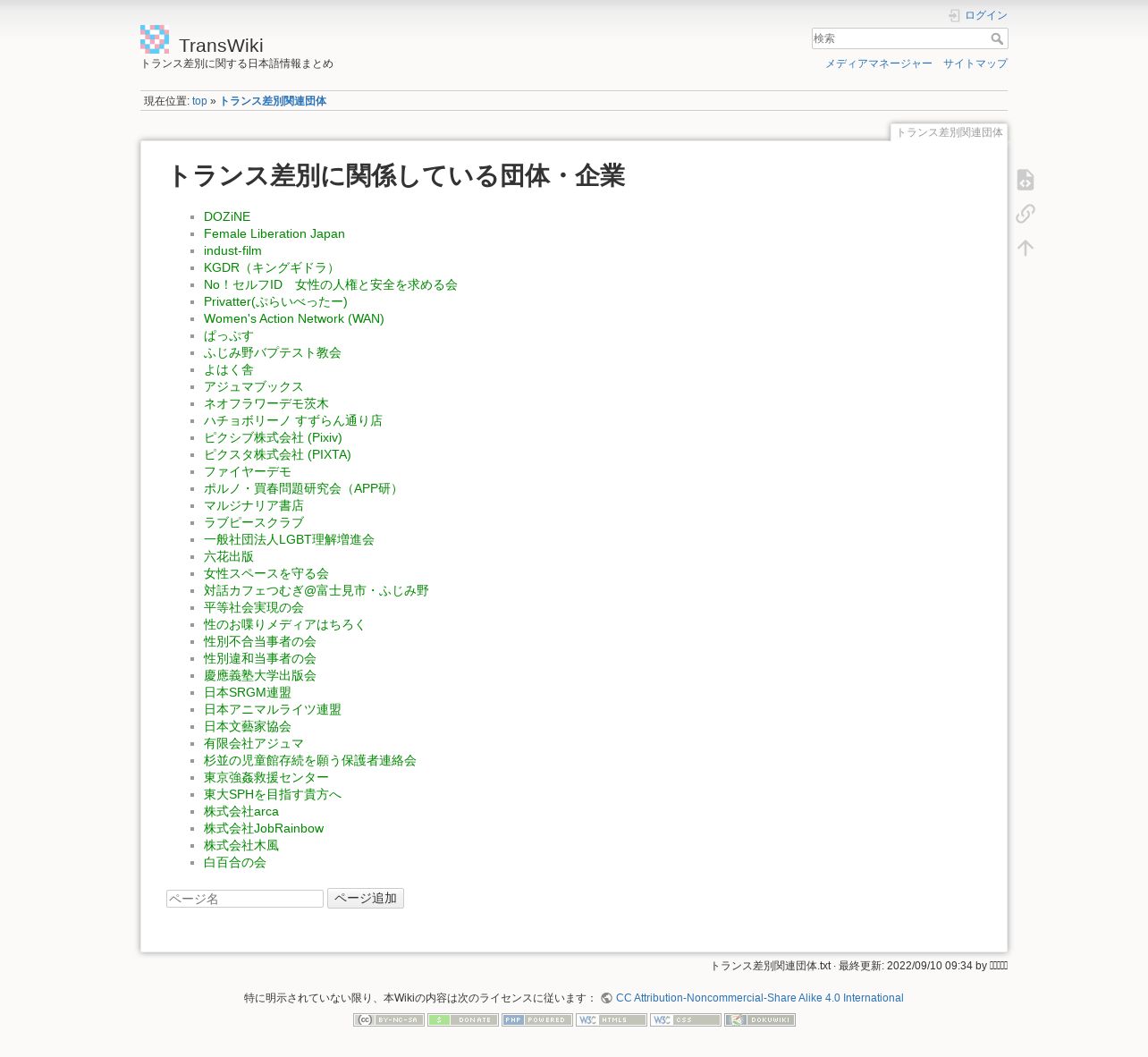Open Female Liberation Japan
Viewport: 1148px width, 1057px height.
274,233
